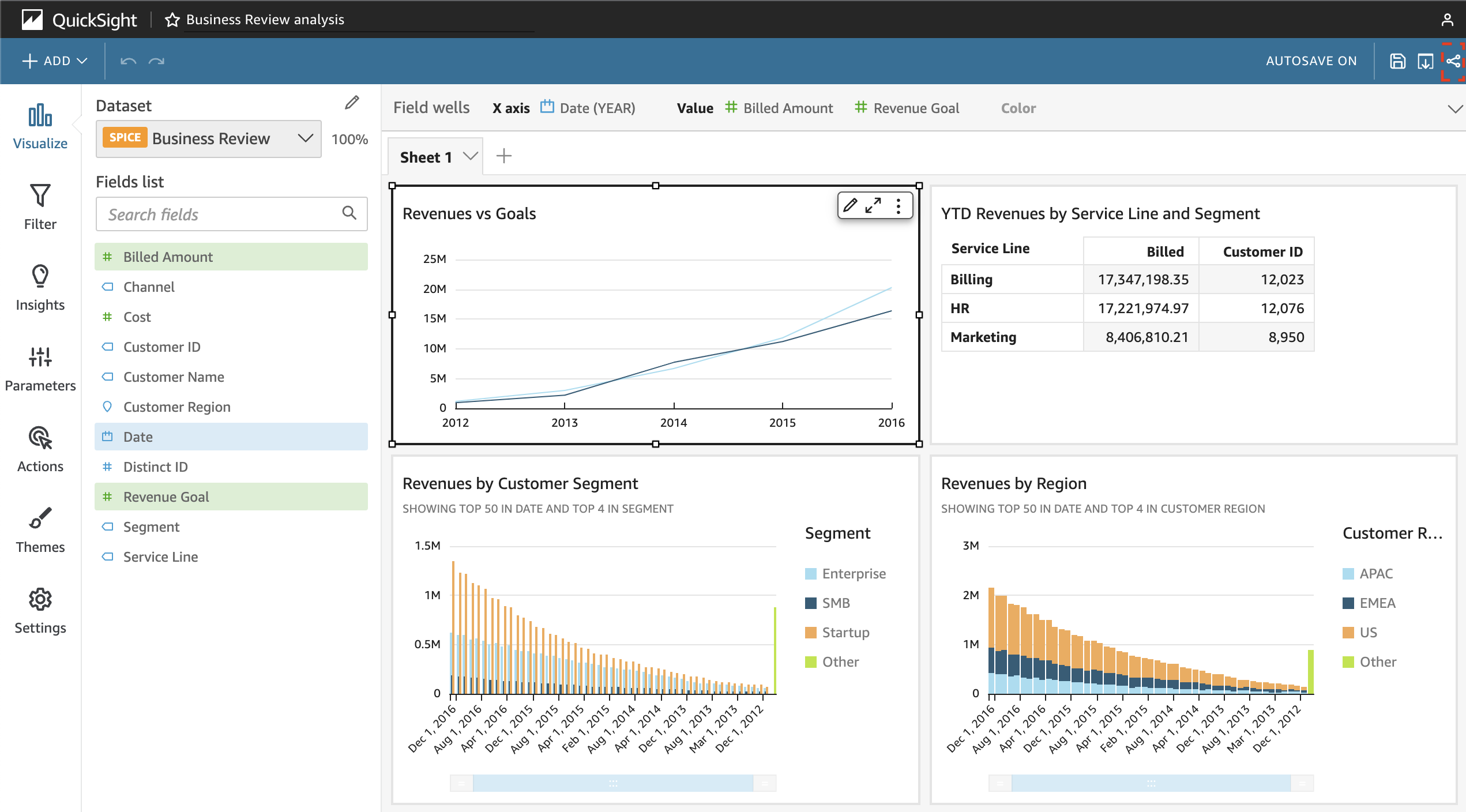1466x812 pixels.
Task: Click the SMB legend entry
Action: tap(828, 603)
